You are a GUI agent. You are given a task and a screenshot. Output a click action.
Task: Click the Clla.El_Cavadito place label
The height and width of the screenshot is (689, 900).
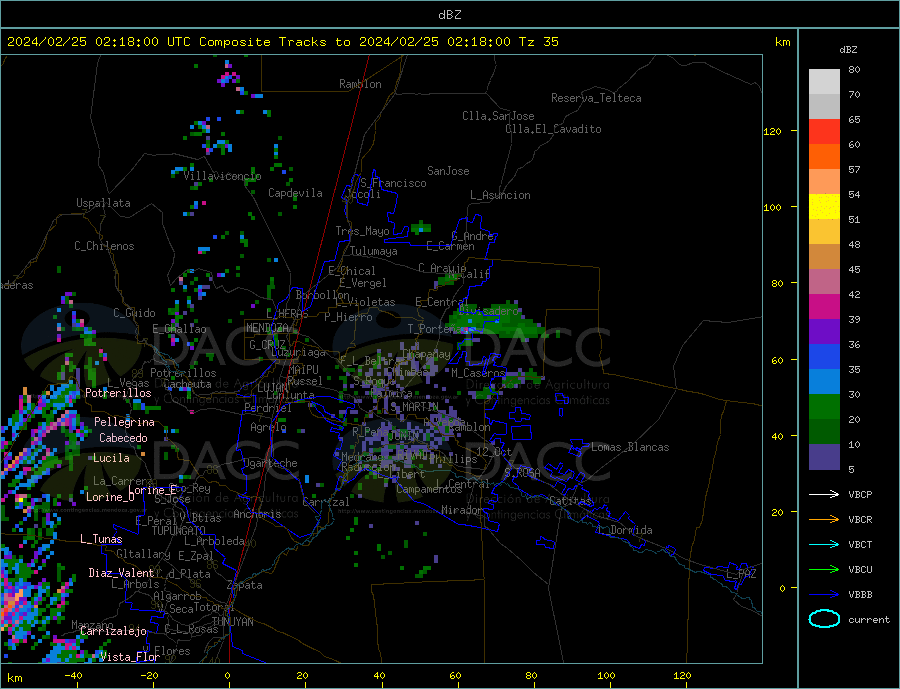pyautogui.click(x=553, y=129)
